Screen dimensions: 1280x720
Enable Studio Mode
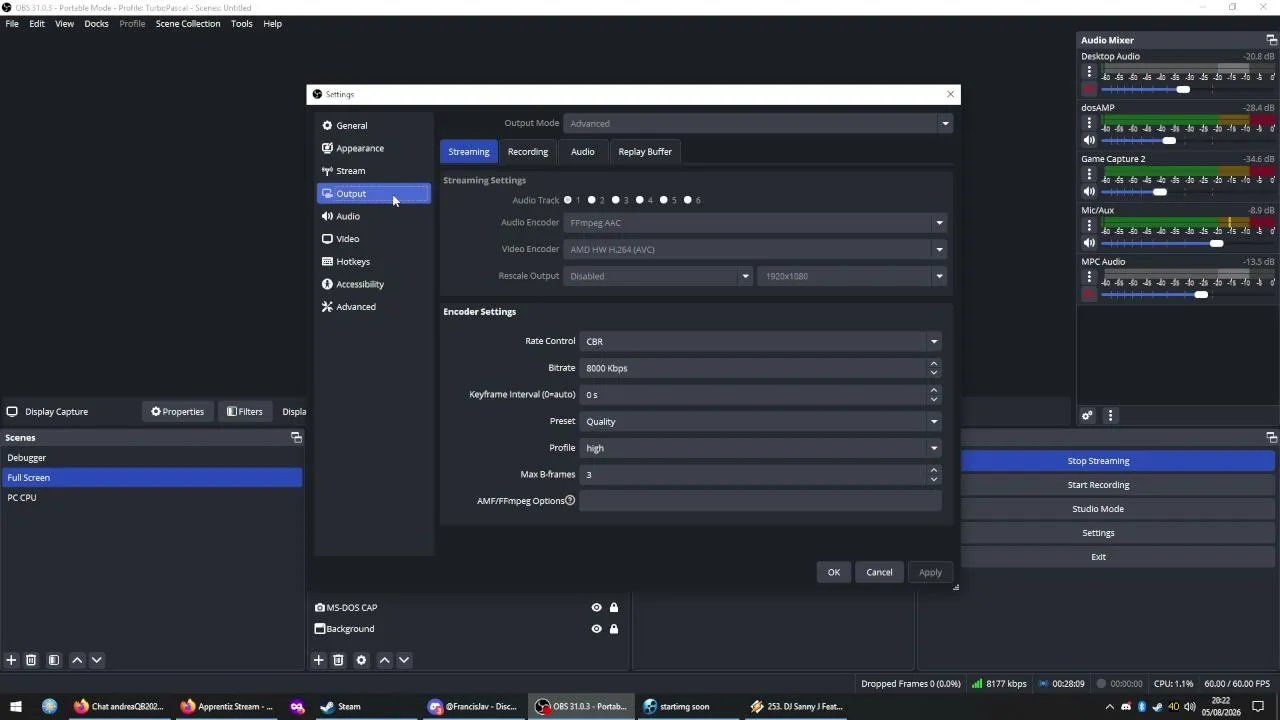[1098, 509]
